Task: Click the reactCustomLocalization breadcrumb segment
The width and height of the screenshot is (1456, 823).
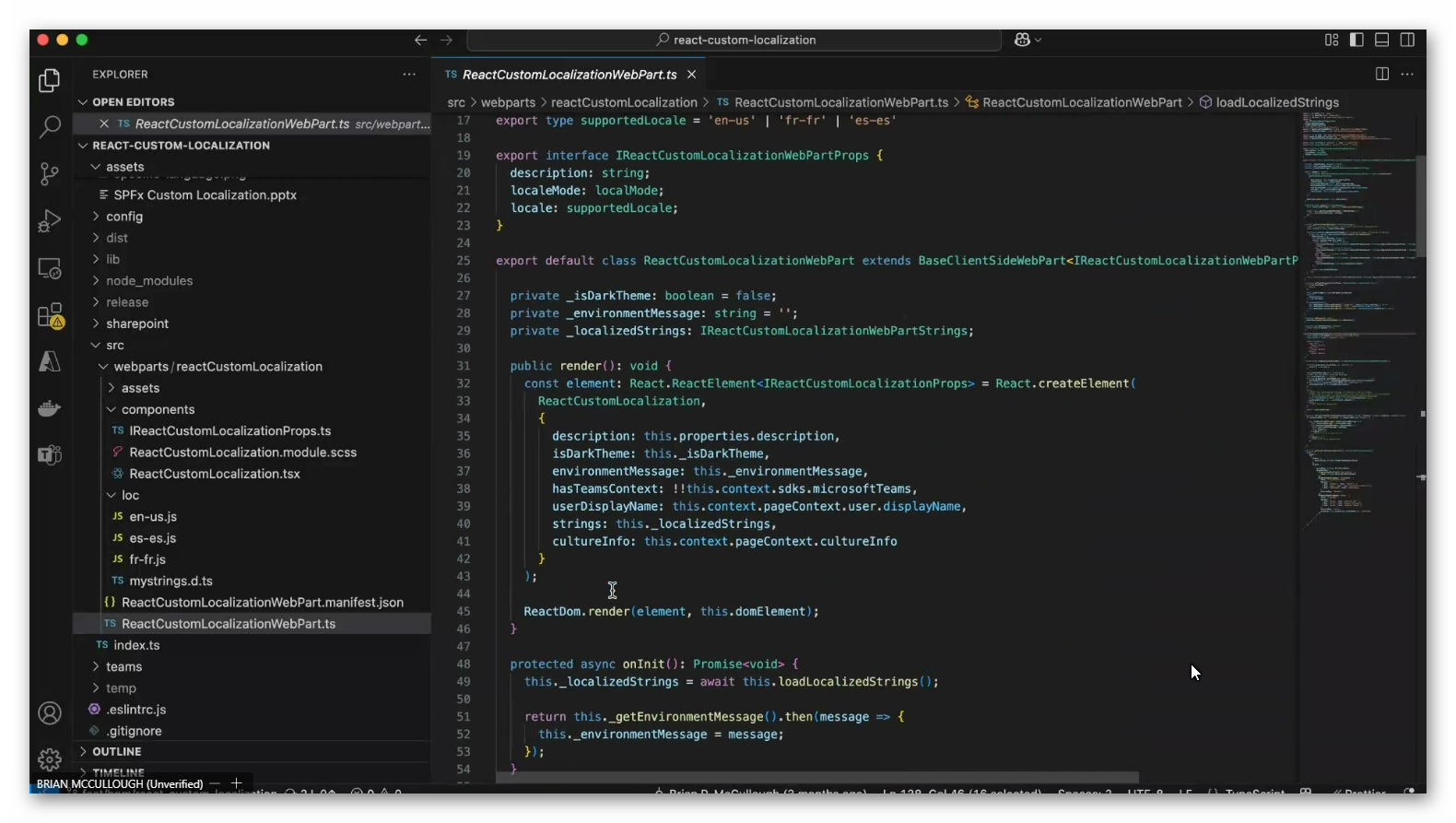Action: click(624, 102)
